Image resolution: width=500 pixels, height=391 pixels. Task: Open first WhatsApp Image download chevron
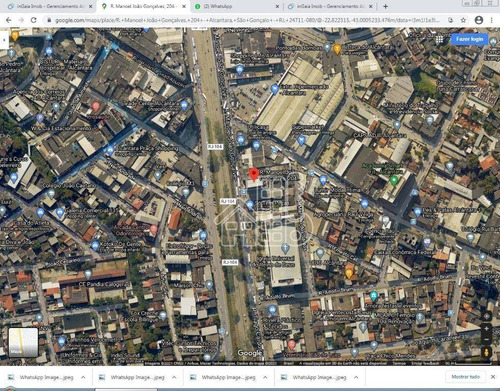point(83,377)
